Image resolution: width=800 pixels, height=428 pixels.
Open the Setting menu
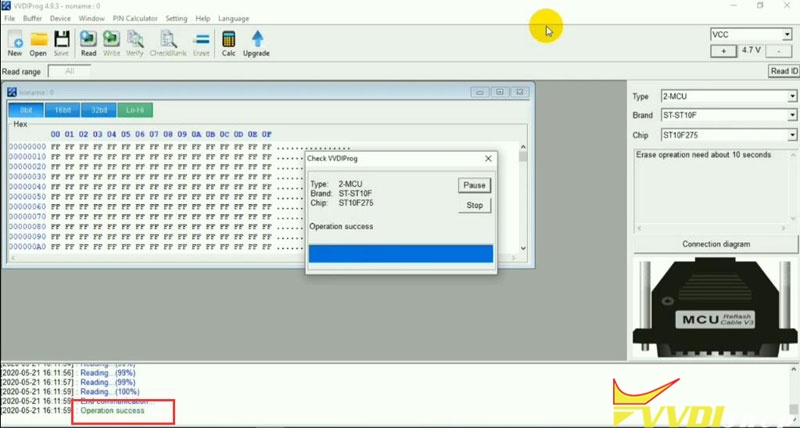177,18
